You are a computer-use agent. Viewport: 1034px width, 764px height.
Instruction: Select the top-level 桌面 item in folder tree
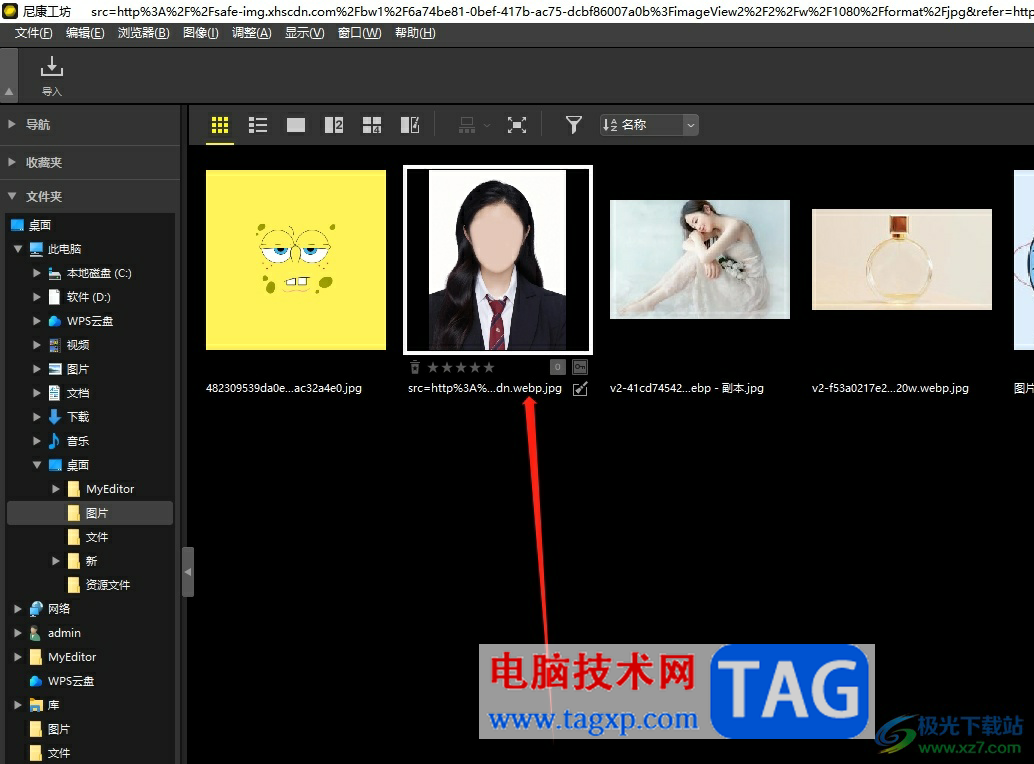coord(31,225)
